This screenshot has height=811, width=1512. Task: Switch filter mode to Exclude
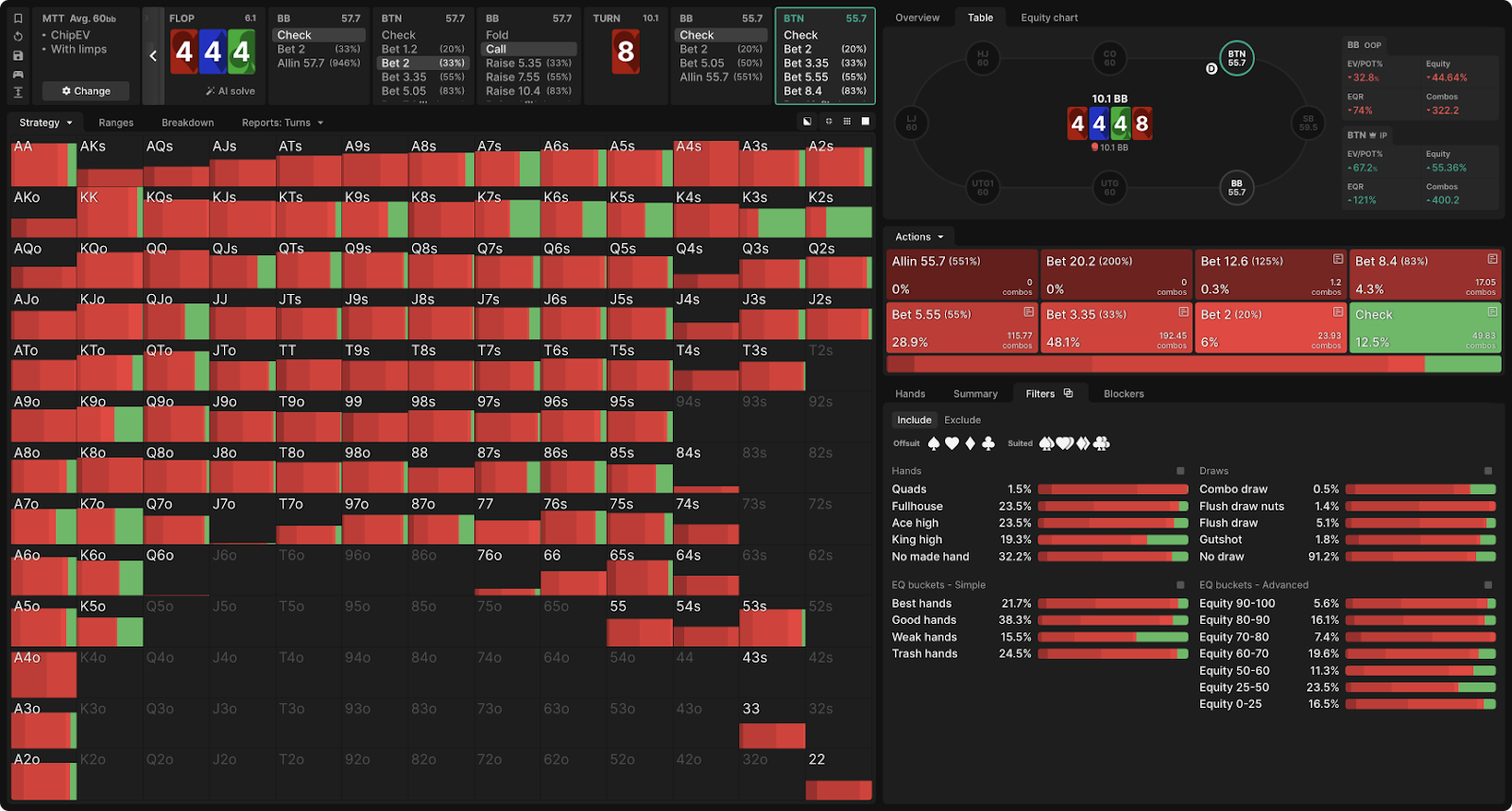click(962, 421)
